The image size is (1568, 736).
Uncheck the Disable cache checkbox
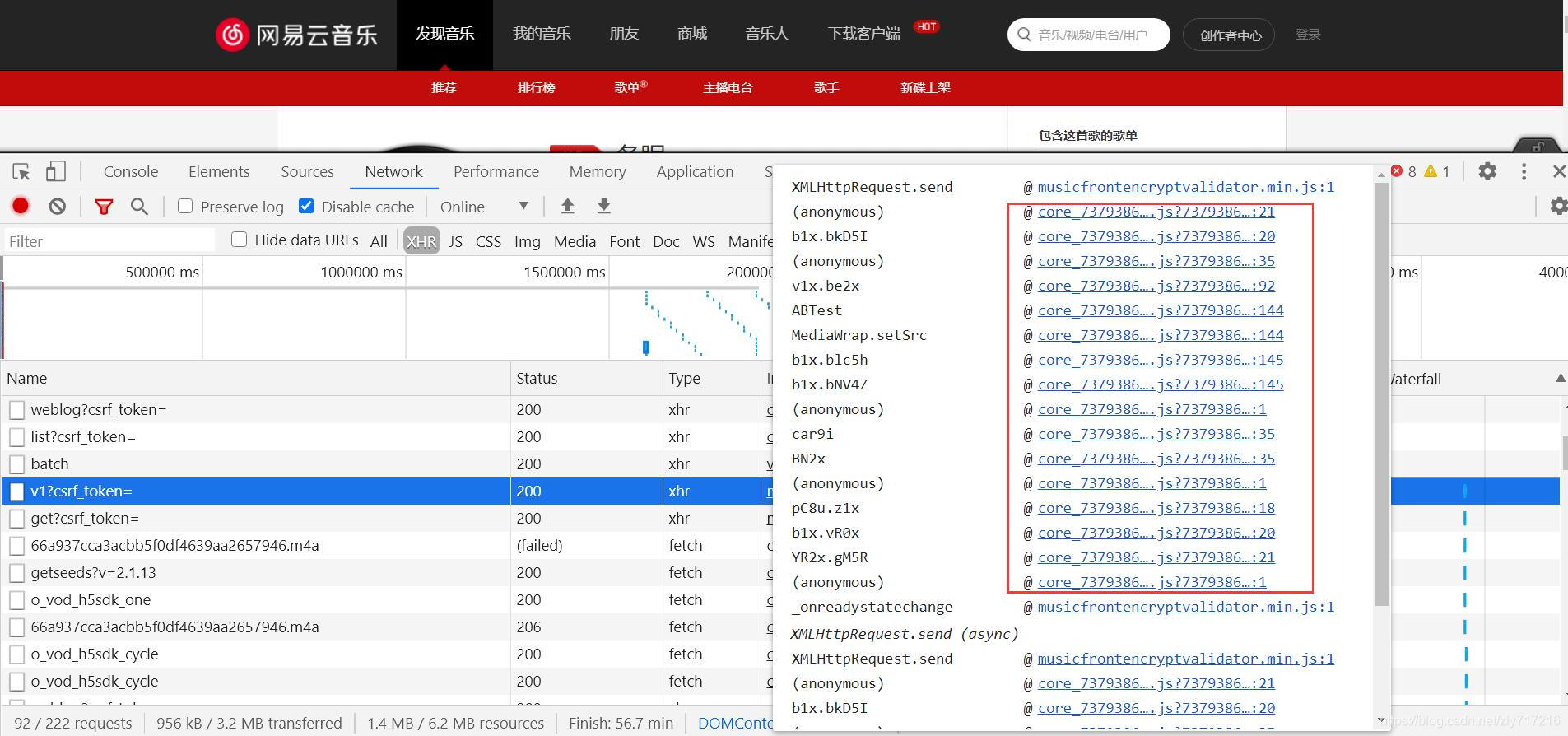306,206
